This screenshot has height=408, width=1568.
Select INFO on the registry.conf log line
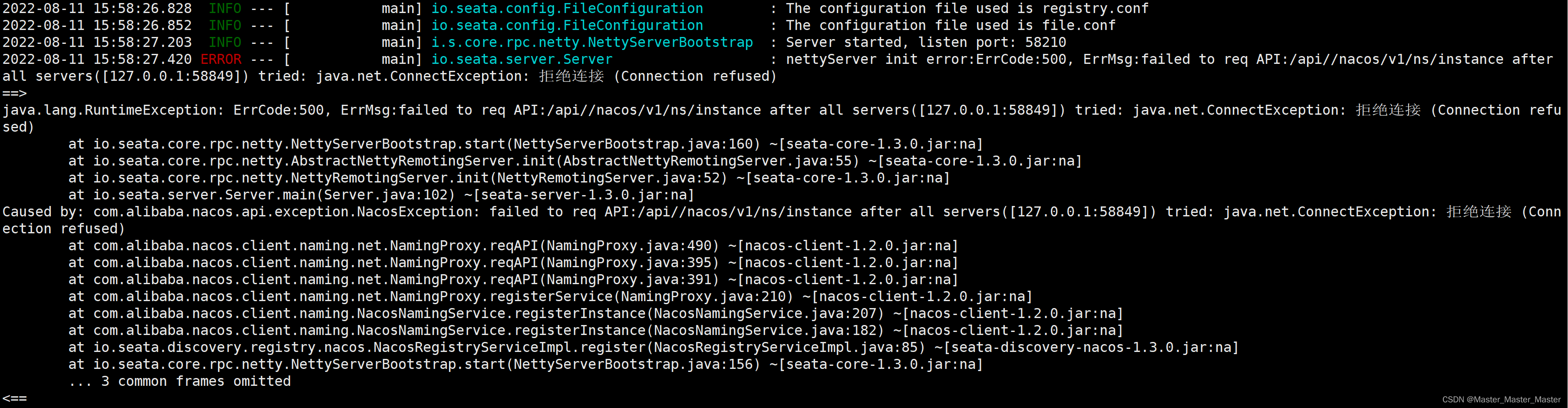(x=225, y=9)
